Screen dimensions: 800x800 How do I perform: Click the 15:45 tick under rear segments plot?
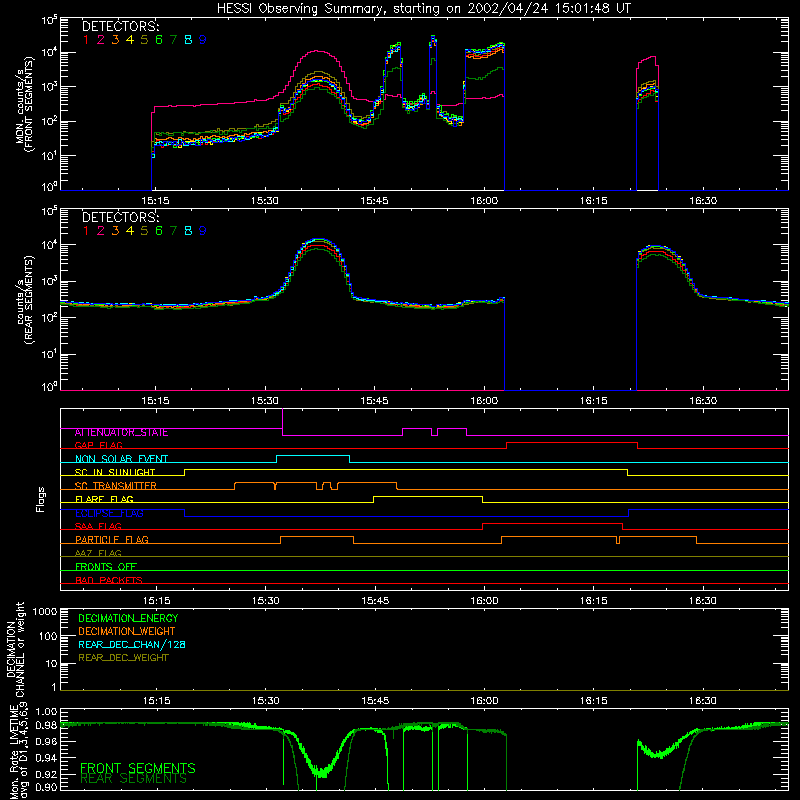(374, 401)
